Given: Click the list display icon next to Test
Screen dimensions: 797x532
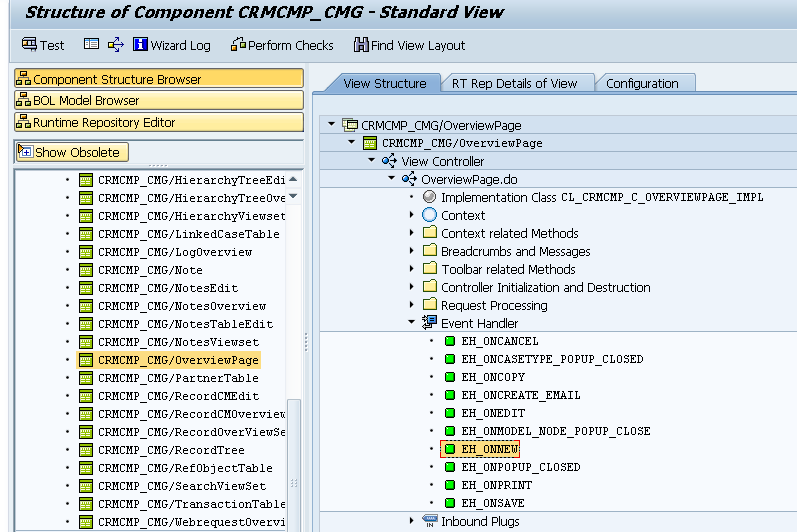Looking at the screenshot, I should 91,45.
